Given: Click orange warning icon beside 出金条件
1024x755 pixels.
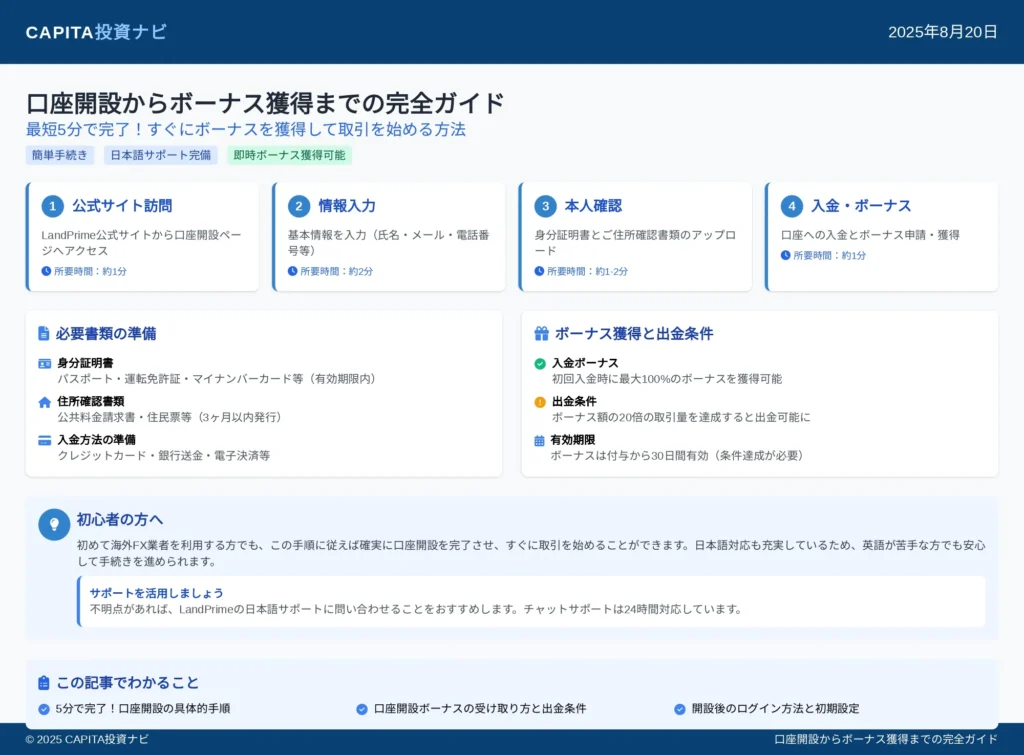Looking at the screenshot, I should pyautogui.click(x=540, y=402).
